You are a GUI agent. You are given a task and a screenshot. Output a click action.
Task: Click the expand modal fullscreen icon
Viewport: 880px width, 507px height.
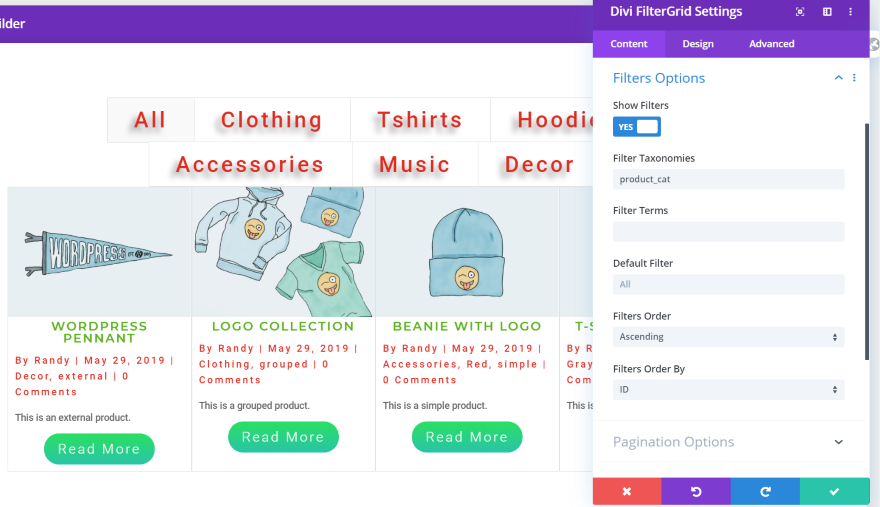point(800,12)
